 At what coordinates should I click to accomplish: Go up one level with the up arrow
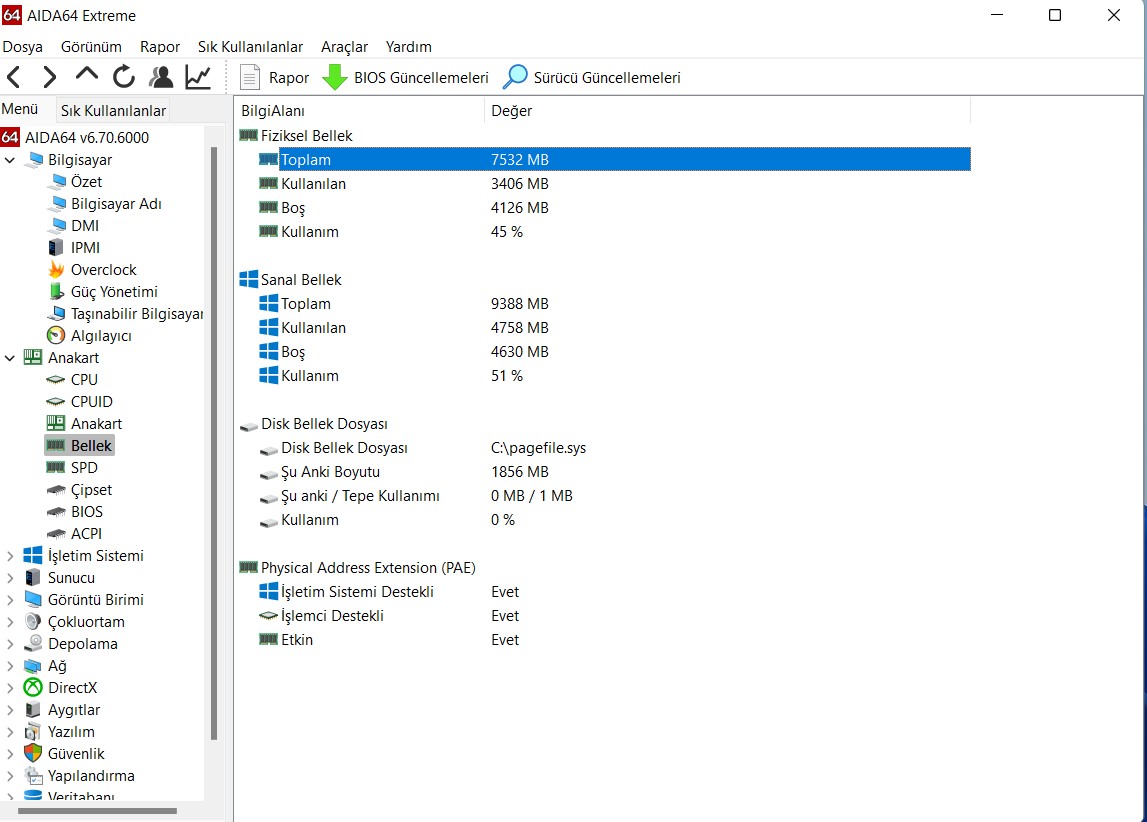point(86,75)
